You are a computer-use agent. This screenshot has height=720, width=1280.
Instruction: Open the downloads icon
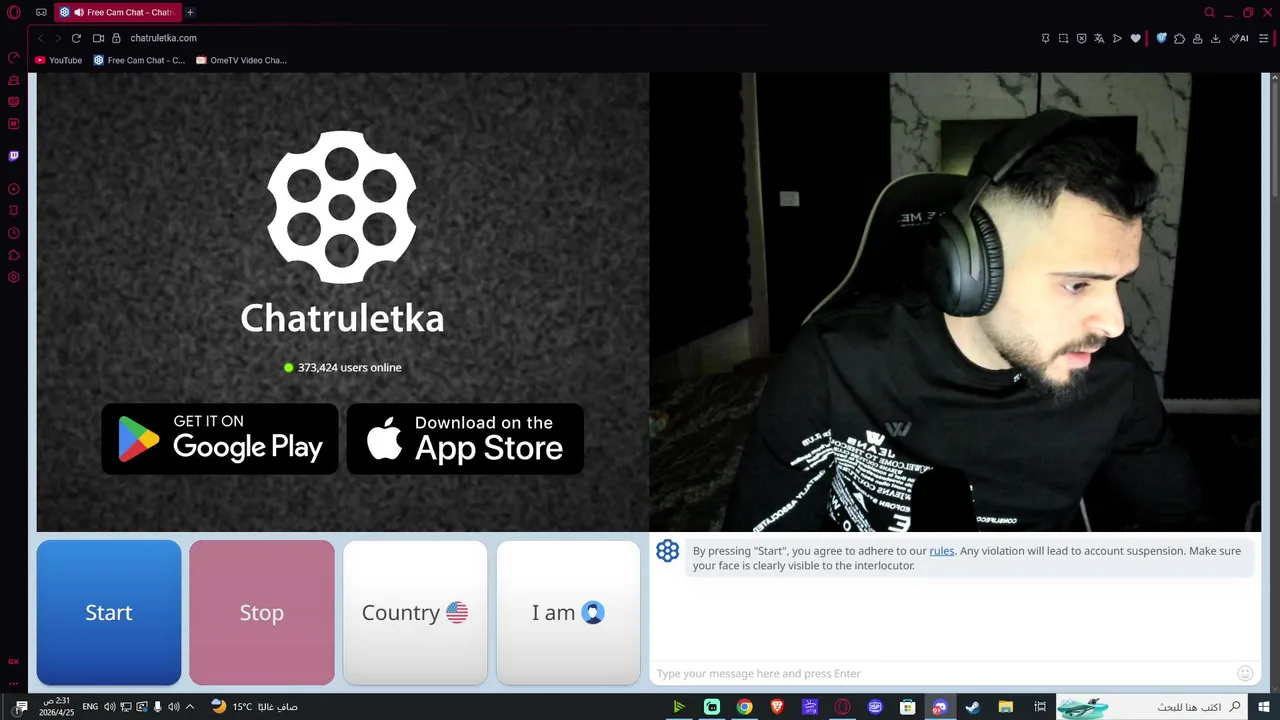coord(1215,38)
